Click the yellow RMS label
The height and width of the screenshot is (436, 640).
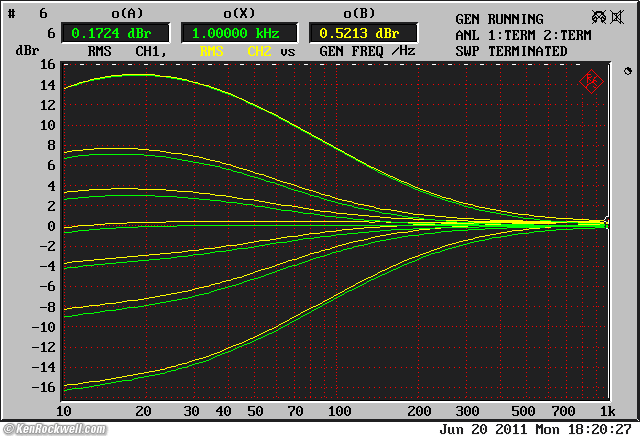(x=211, y=51)
